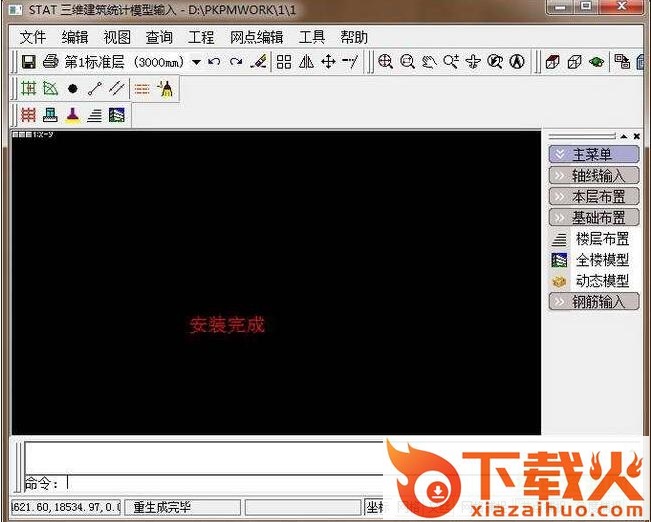Select the eraser/brush tool after Redo
651x522 pixels.
pyautogui.click(x=258, y=62)
